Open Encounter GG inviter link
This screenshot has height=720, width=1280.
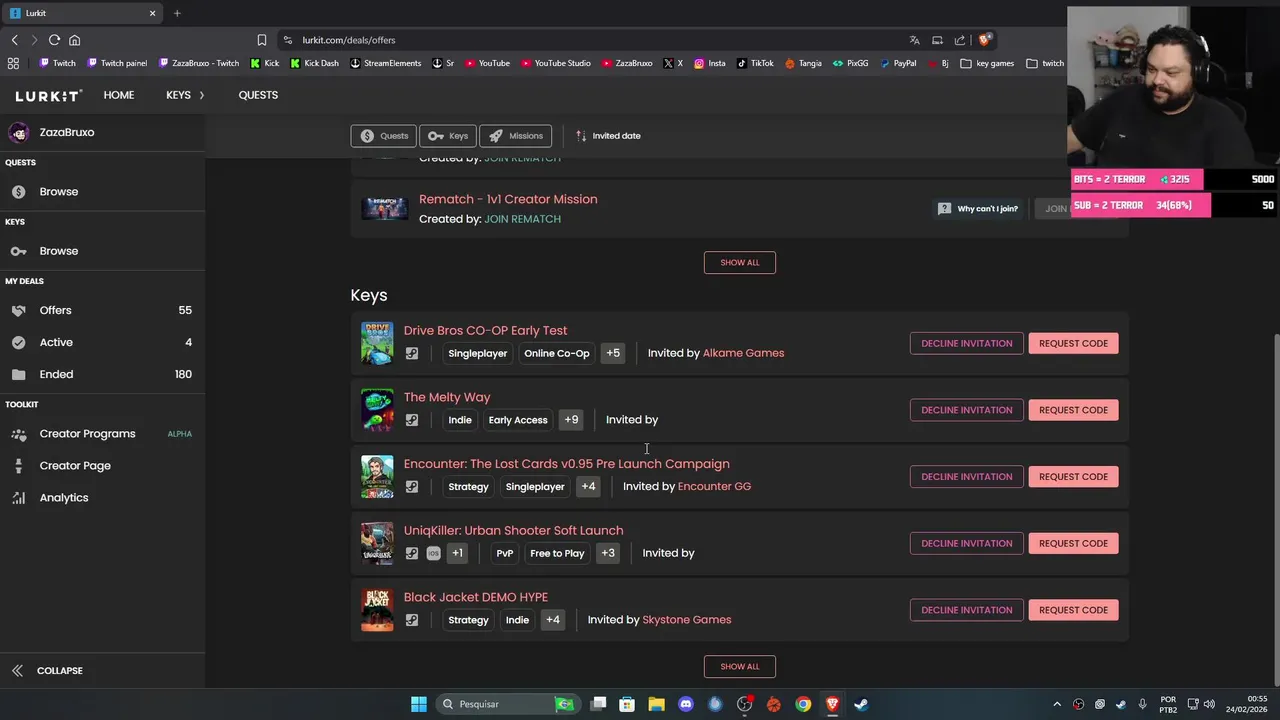click(714, 487)
